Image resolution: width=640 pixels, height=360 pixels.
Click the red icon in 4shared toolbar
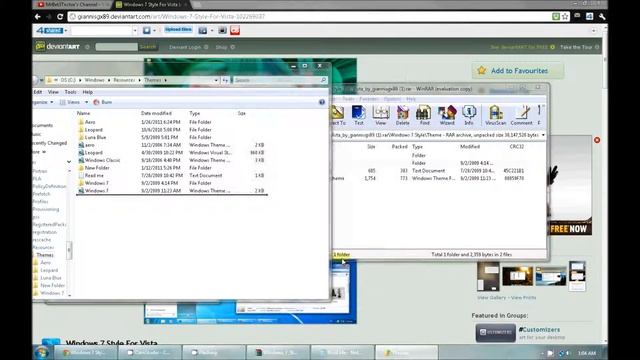coord(235,30)
